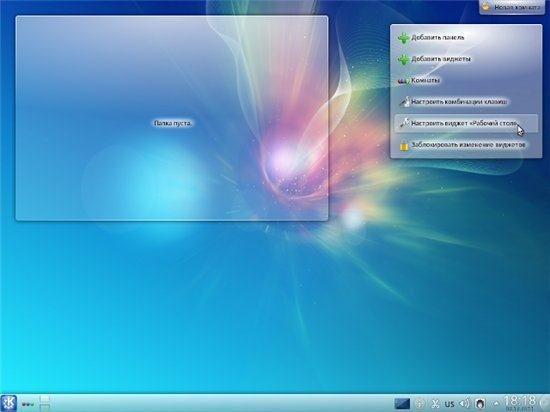Viewport: 550px width, 412px height.
Task: Select Добавить виджеты menu entry
Action: click(x=466, y=59)
